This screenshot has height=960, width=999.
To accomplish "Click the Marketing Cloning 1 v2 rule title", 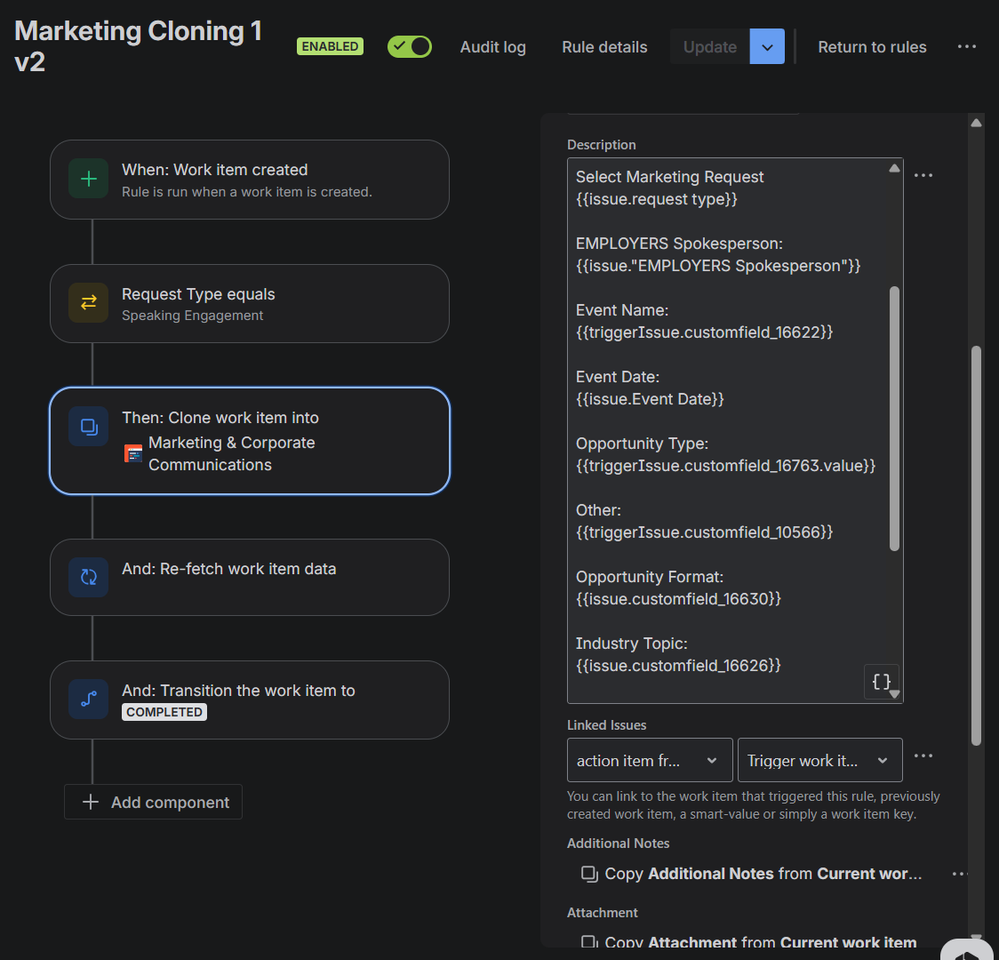I will [x=138, y=47].
